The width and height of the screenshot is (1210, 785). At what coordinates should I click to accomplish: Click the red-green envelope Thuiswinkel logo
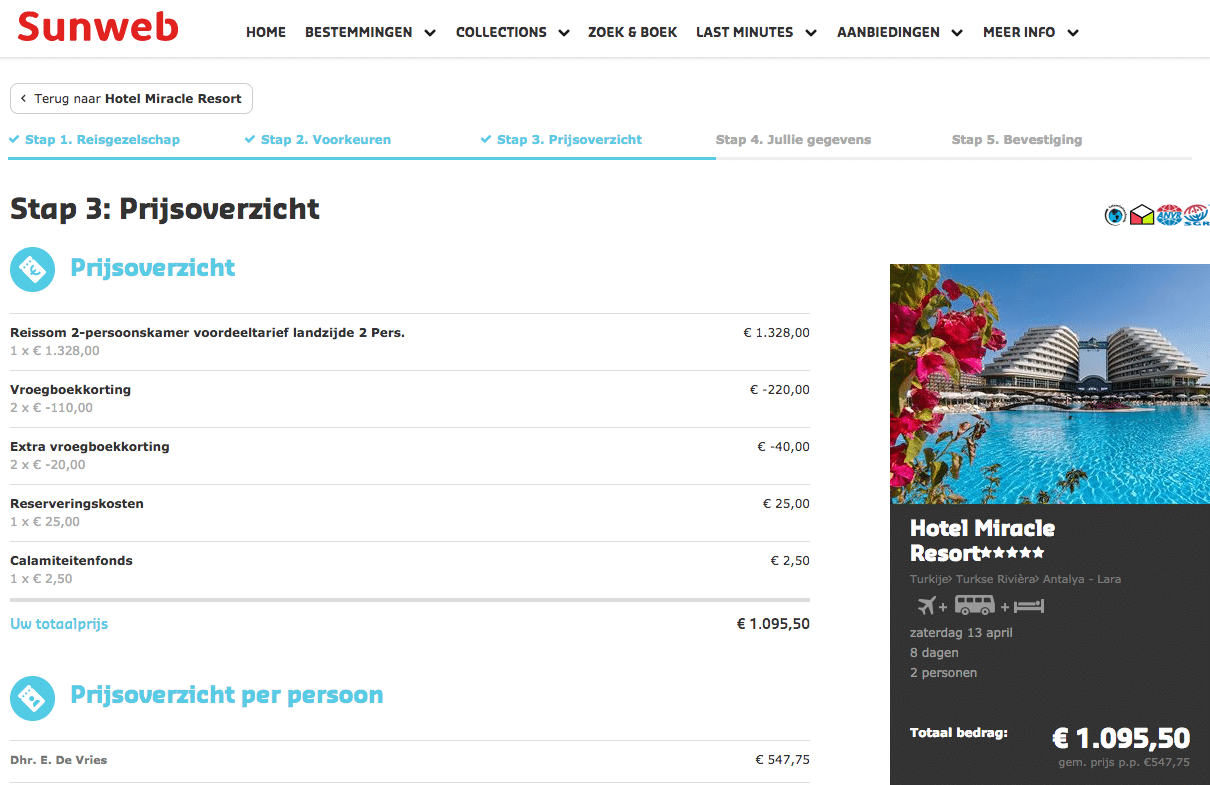(1142, 215)
